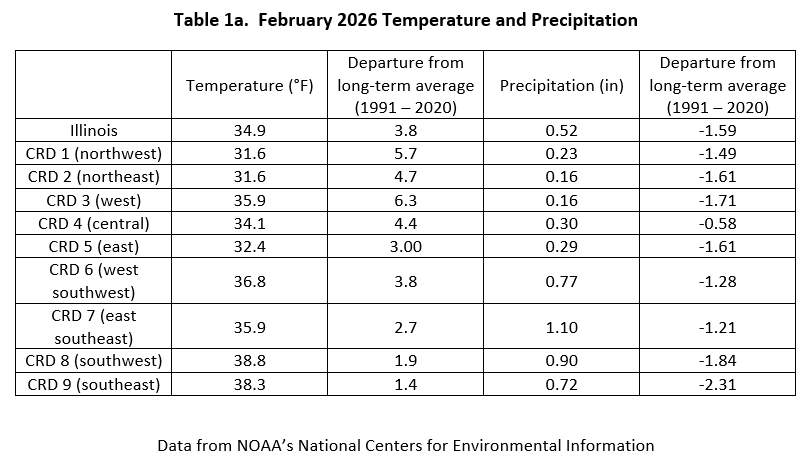Click the 'CRD 9 (southeast)' row label

[x=95, y=383]
